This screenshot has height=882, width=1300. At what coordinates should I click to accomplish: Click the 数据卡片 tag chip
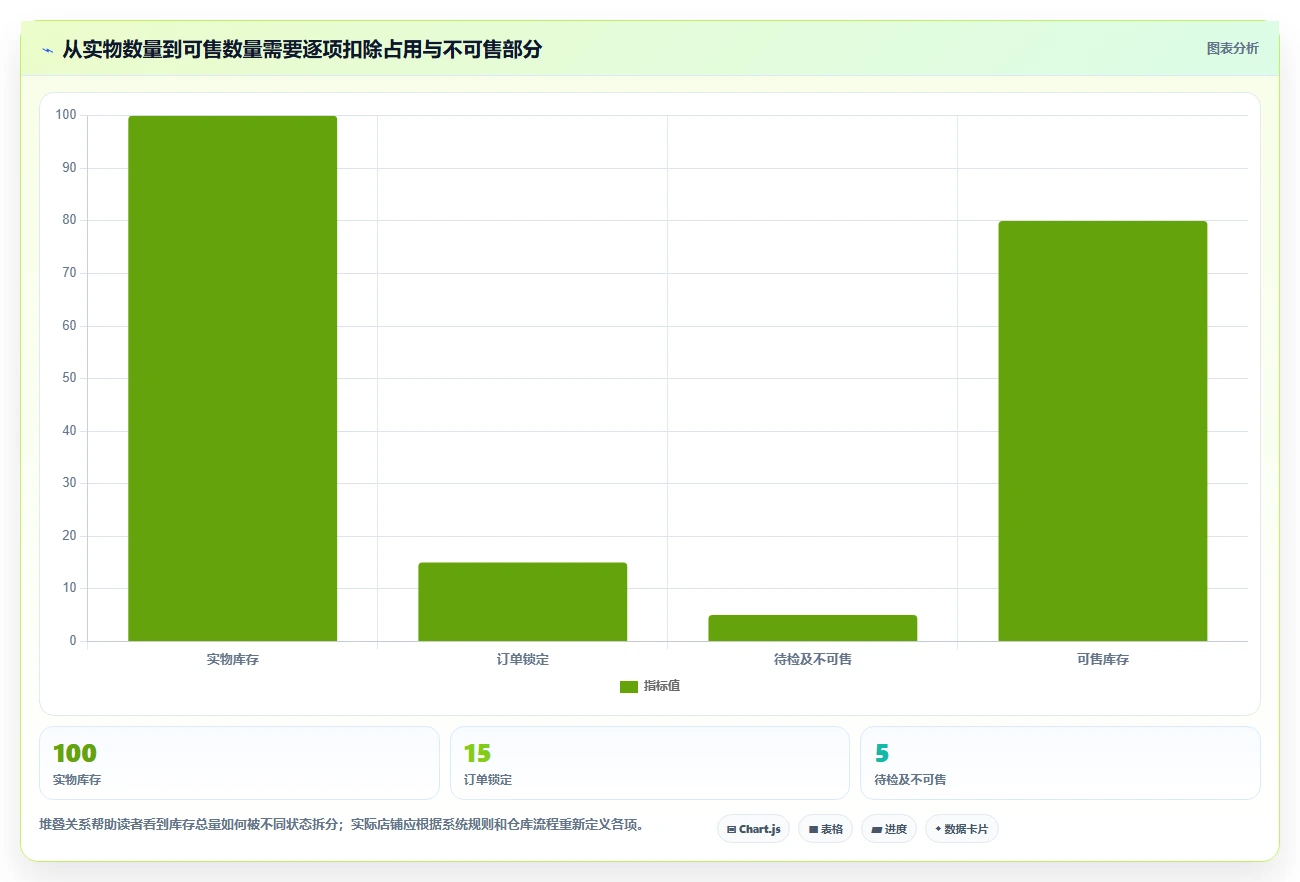962,829
